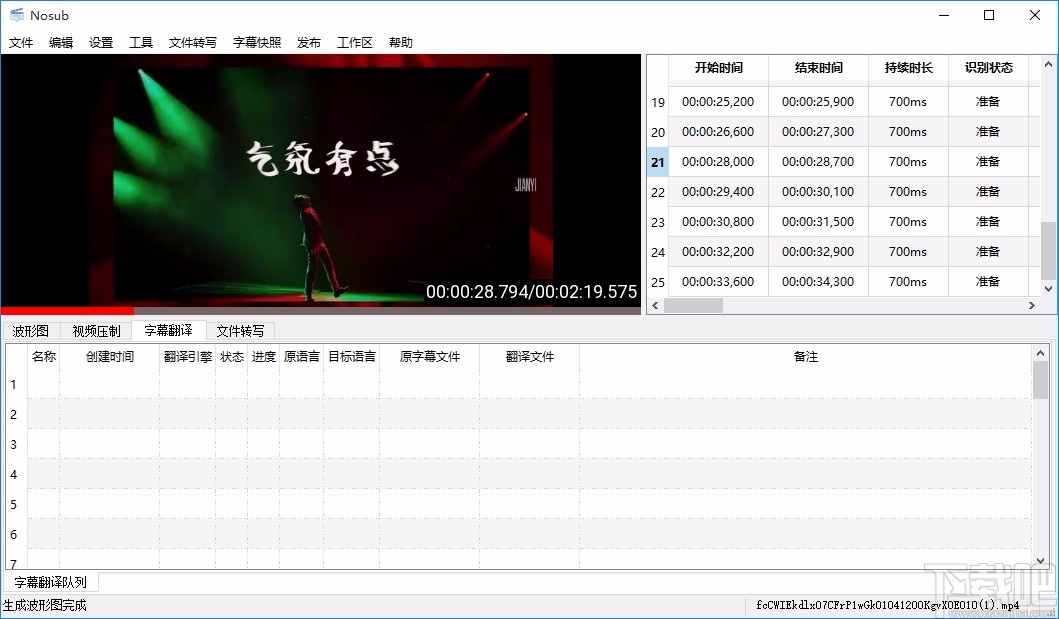The width and height of the screenshot is (1059, 619).
Task: Click translation queue scroll up arrow
Action: pos(1040,353)
